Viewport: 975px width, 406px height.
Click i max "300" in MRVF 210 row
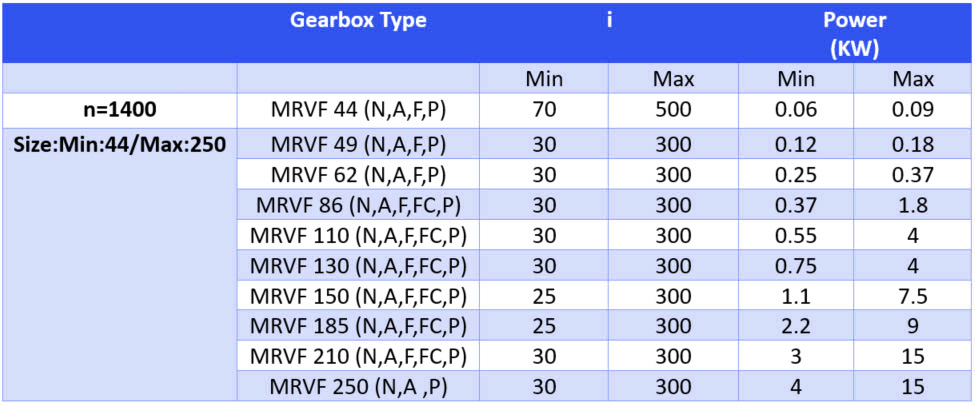[673, 357]
